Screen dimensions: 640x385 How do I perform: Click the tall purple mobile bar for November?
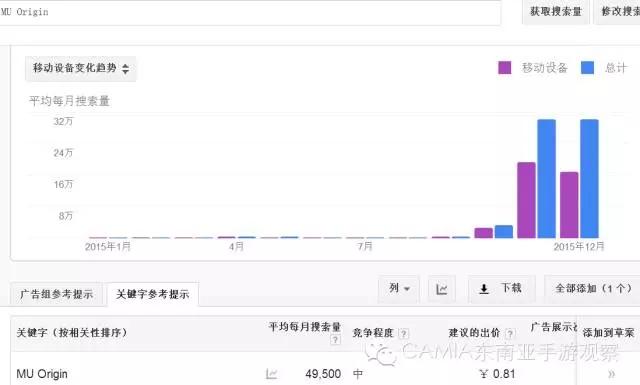tap(527, 200)
